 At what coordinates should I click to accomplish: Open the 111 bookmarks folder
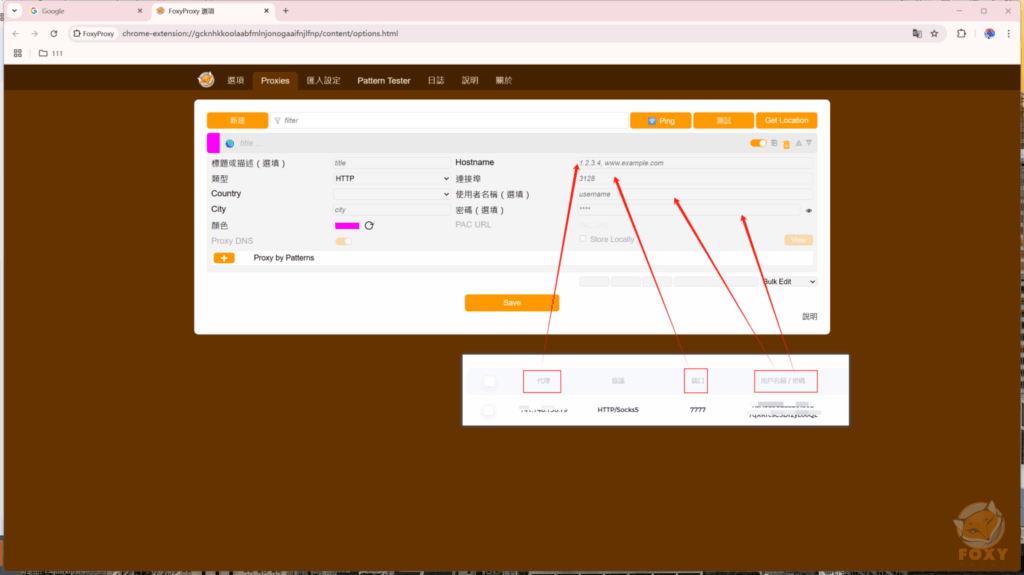pyautogui.click(x=51, y=54)
